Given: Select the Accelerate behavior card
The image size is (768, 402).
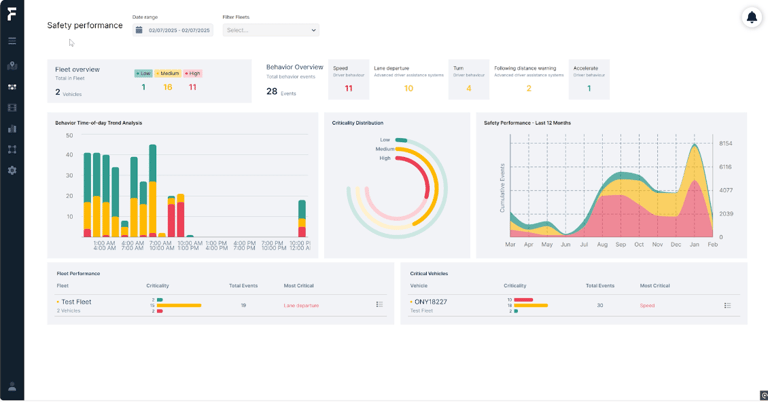Looking at the screenshot, I should tap(589, 79).
